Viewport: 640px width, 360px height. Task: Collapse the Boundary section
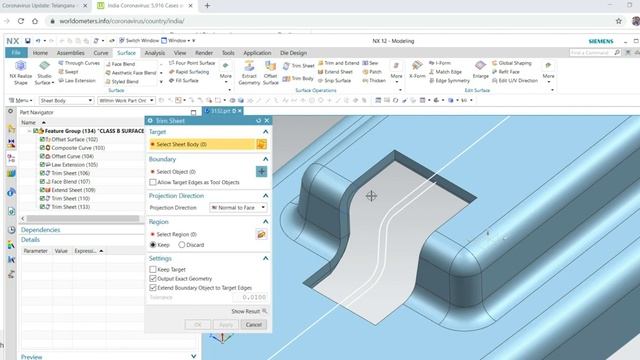tap(265, 159)
